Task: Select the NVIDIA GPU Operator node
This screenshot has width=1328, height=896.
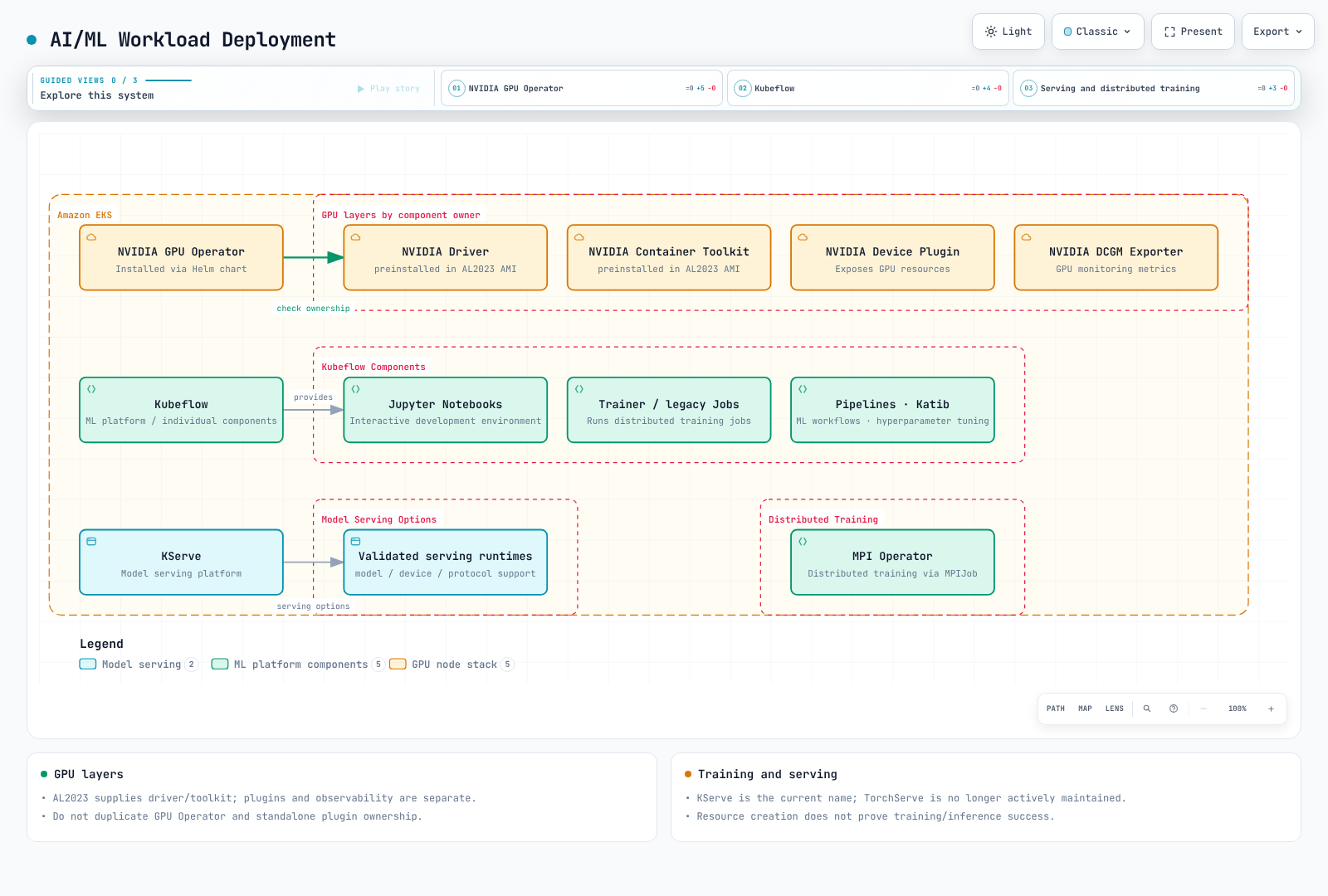Action: pos(181,257)
